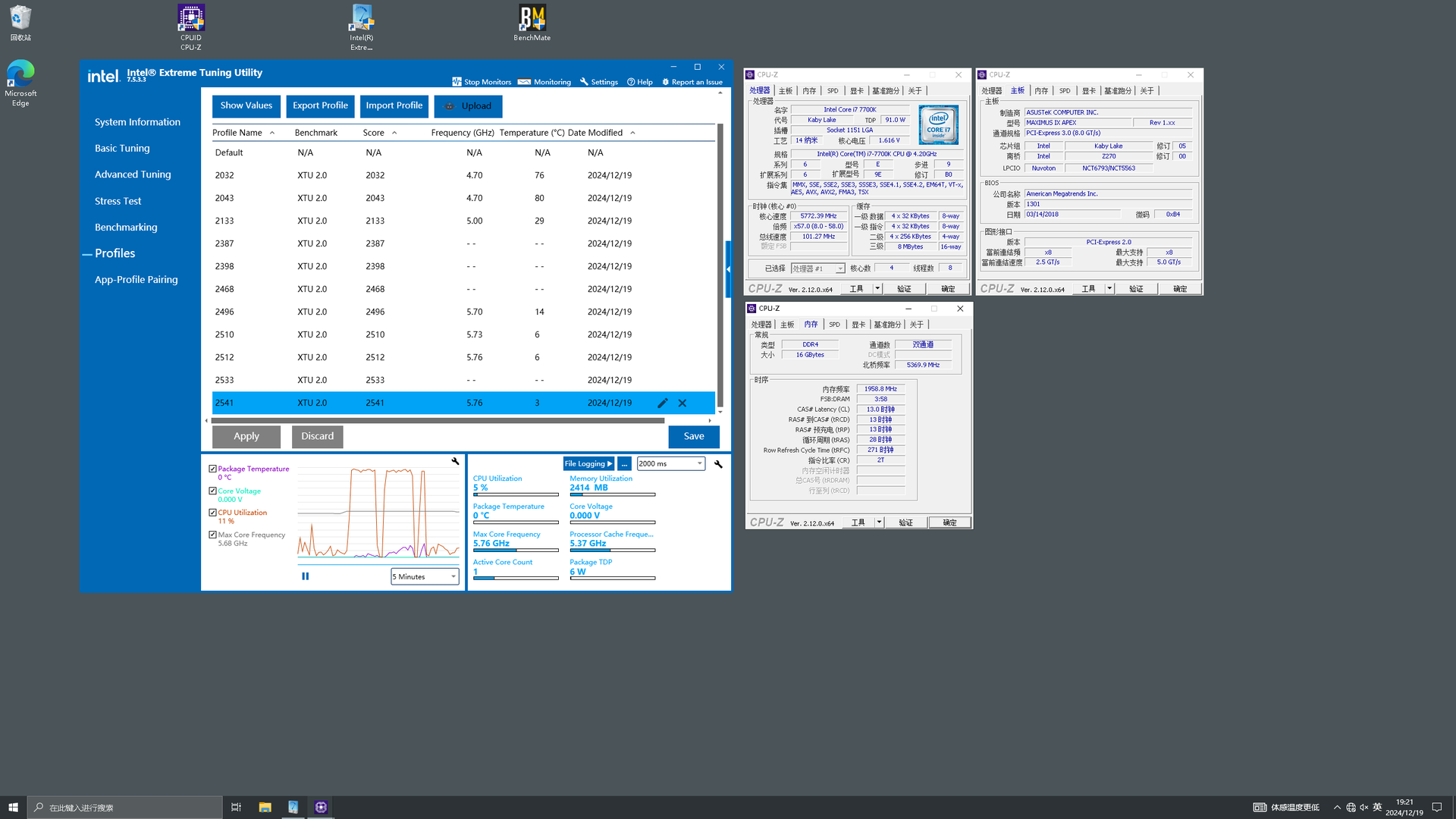Open 2000 ms logging interval dropdown
The height and width of the screenshot is (819, 1456).
pos(671,463)
